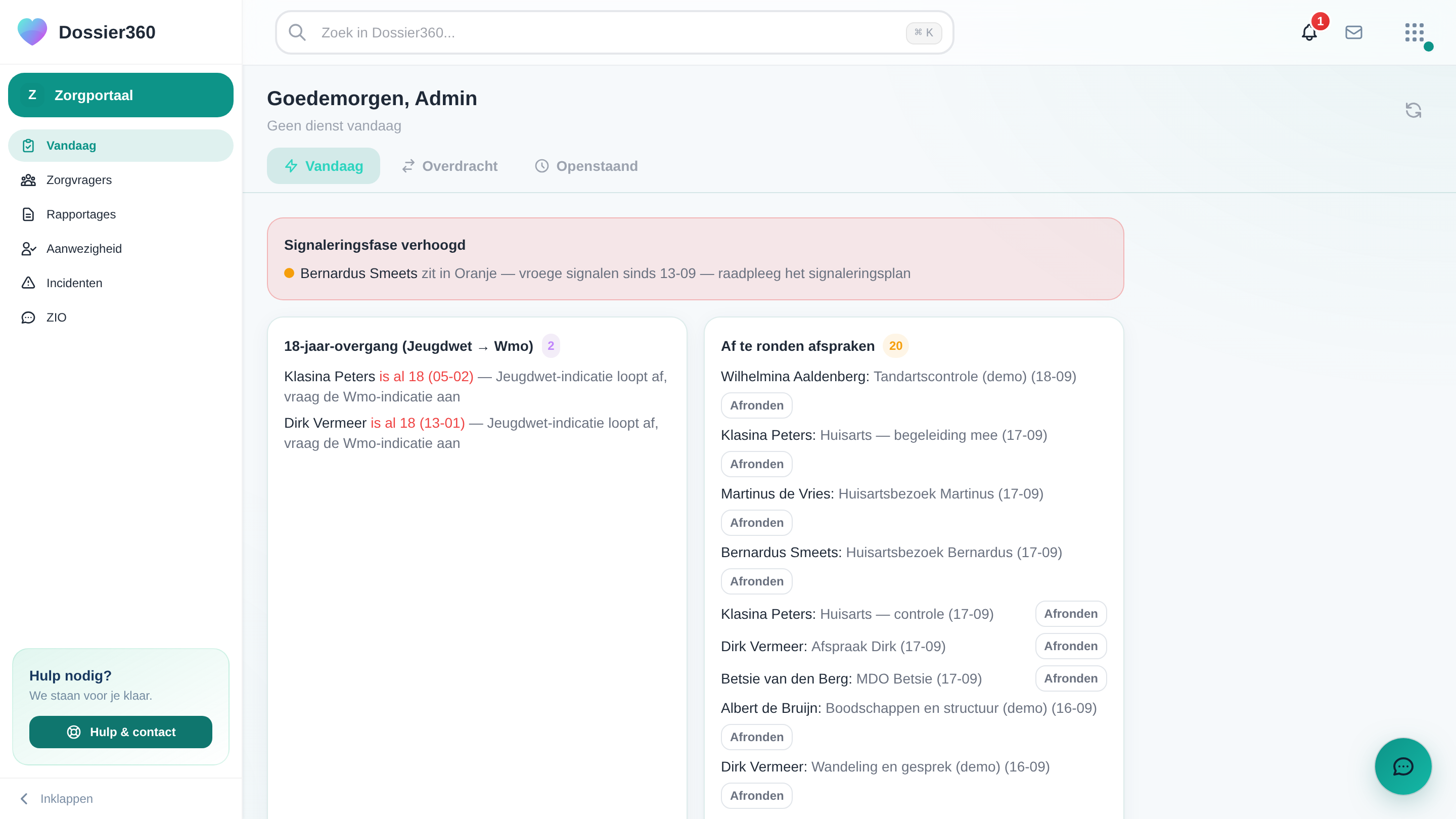Open Bernardus Smeets signal alert
The width and height of the screenshot is (1456, 819).
click(x=598, y=273)
